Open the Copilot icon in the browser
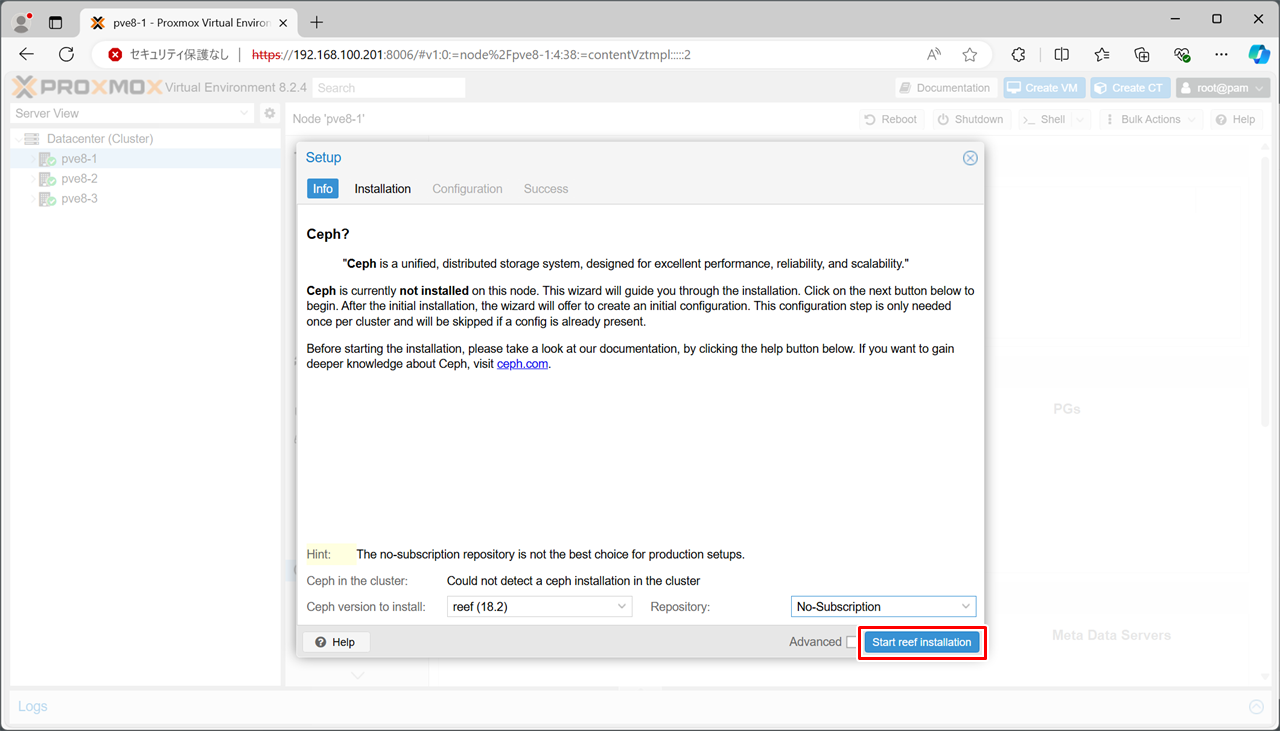1280x731 pixels. (1258, 55)
